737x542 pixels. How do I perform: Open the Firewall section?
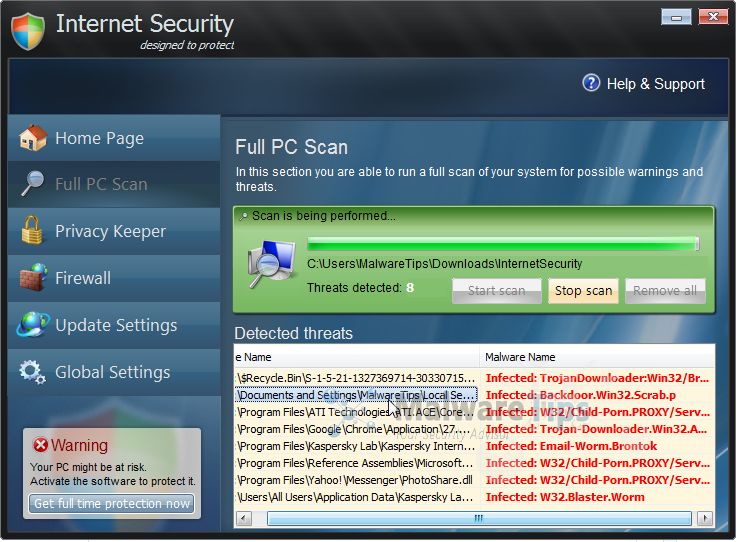(x=83, y=278)
